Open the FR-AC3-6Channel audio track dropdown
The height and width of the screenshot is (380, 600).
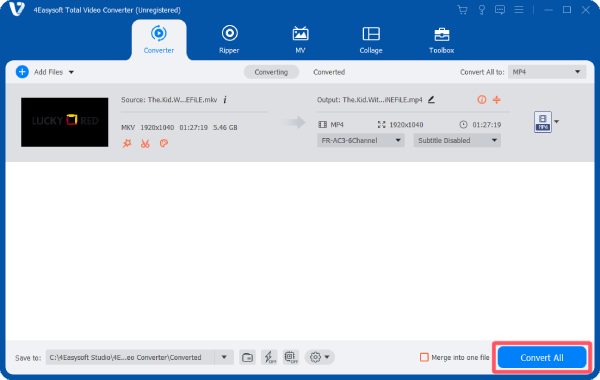pyautogui.click(x=360, y=140)
